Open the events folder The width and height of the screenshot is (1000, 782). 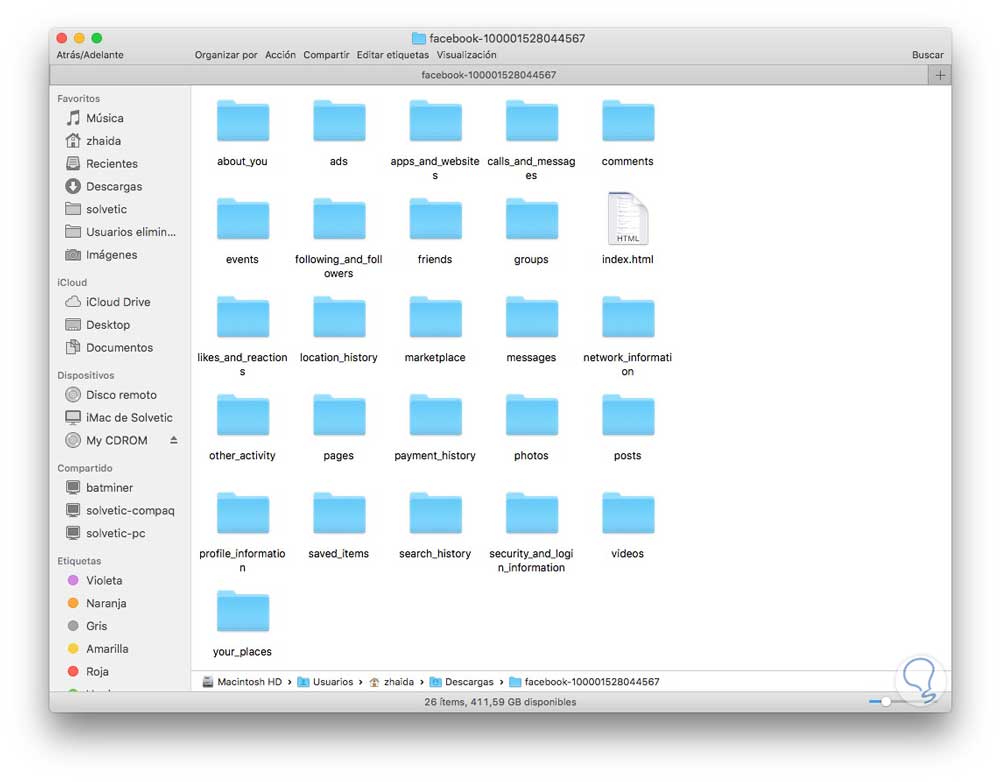(x=242, y=219)
